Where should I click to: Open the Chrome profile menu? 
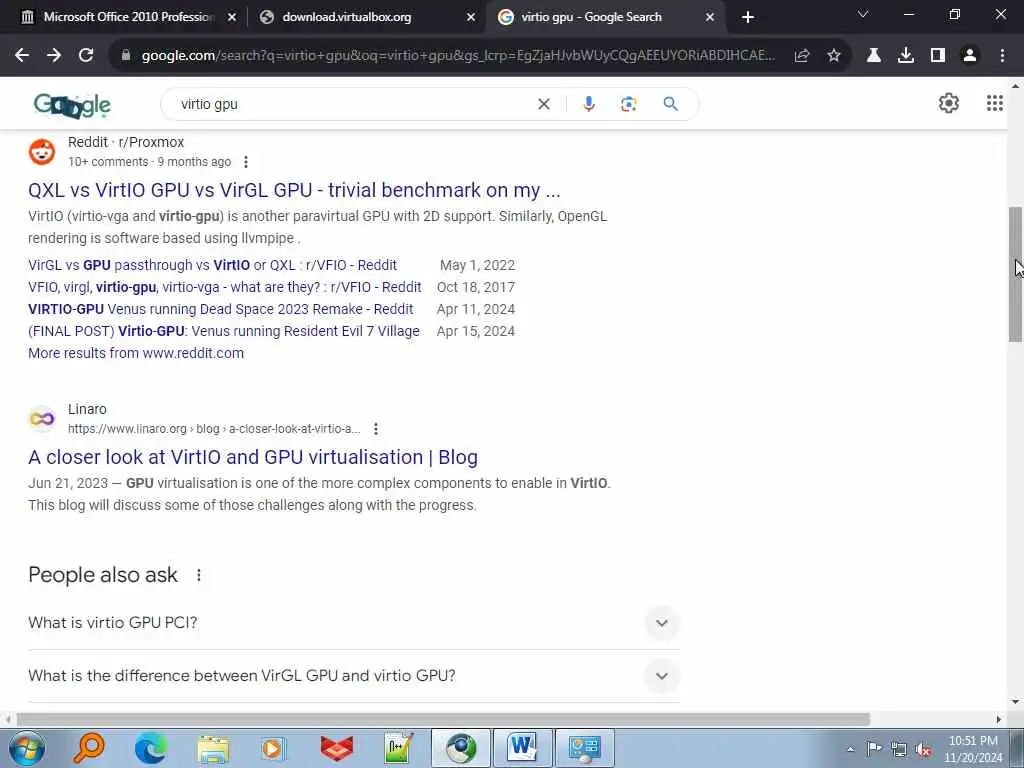(x=970, y=56)
